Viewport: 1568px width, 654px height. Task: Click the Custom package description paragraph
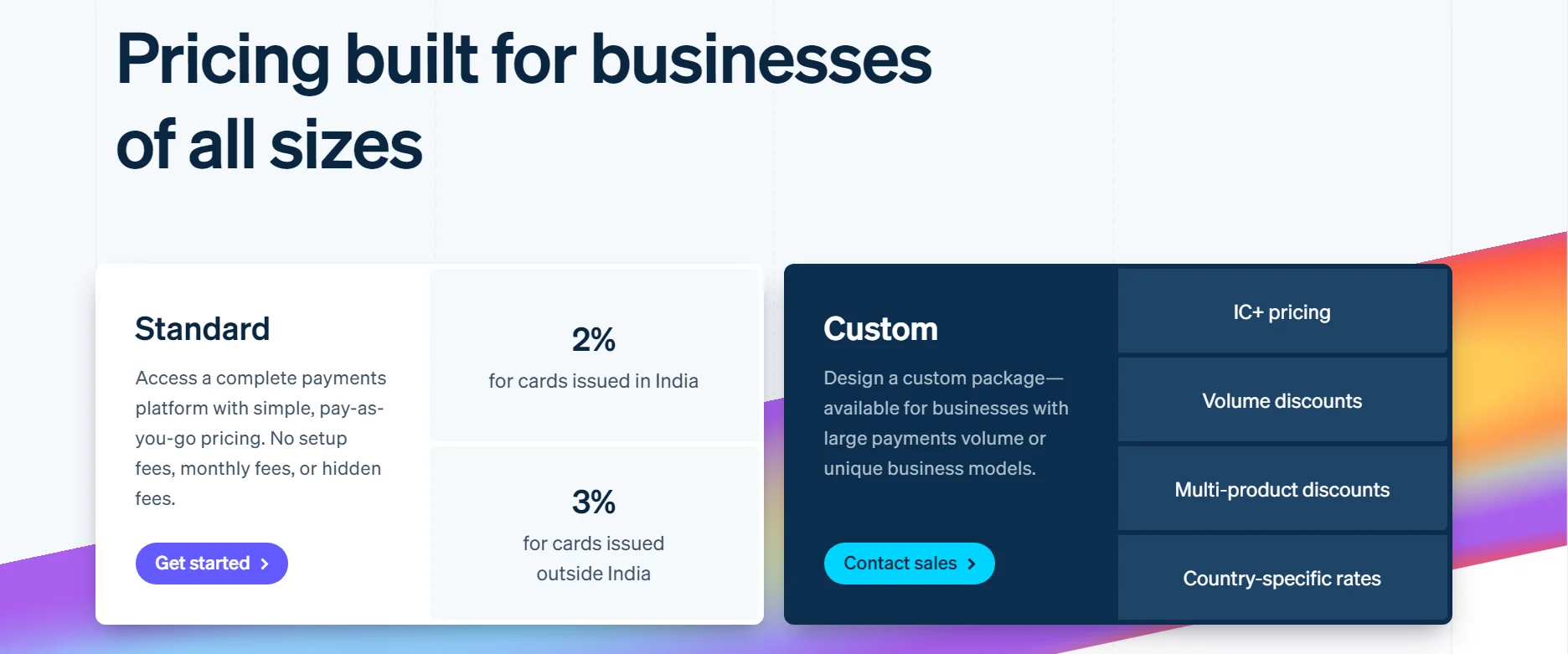pyautogui.click(x=946, y=423)
